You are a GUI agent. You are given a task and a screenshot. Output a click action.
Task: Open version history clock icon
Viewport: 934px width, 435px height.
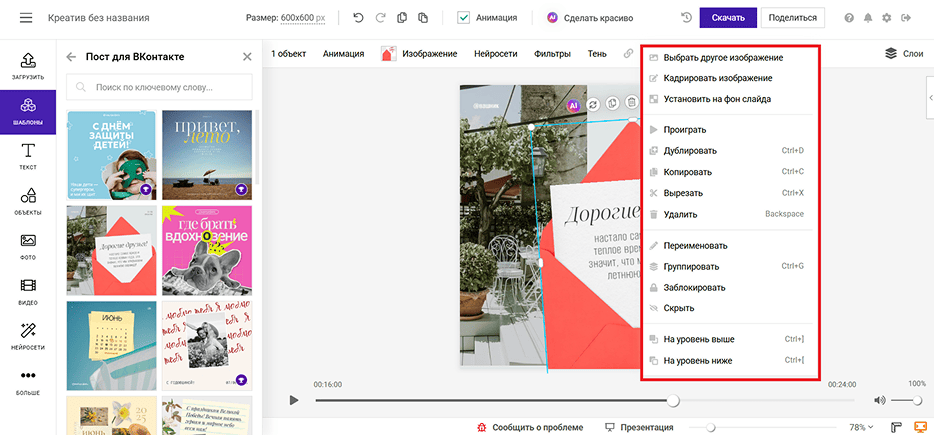686,18
